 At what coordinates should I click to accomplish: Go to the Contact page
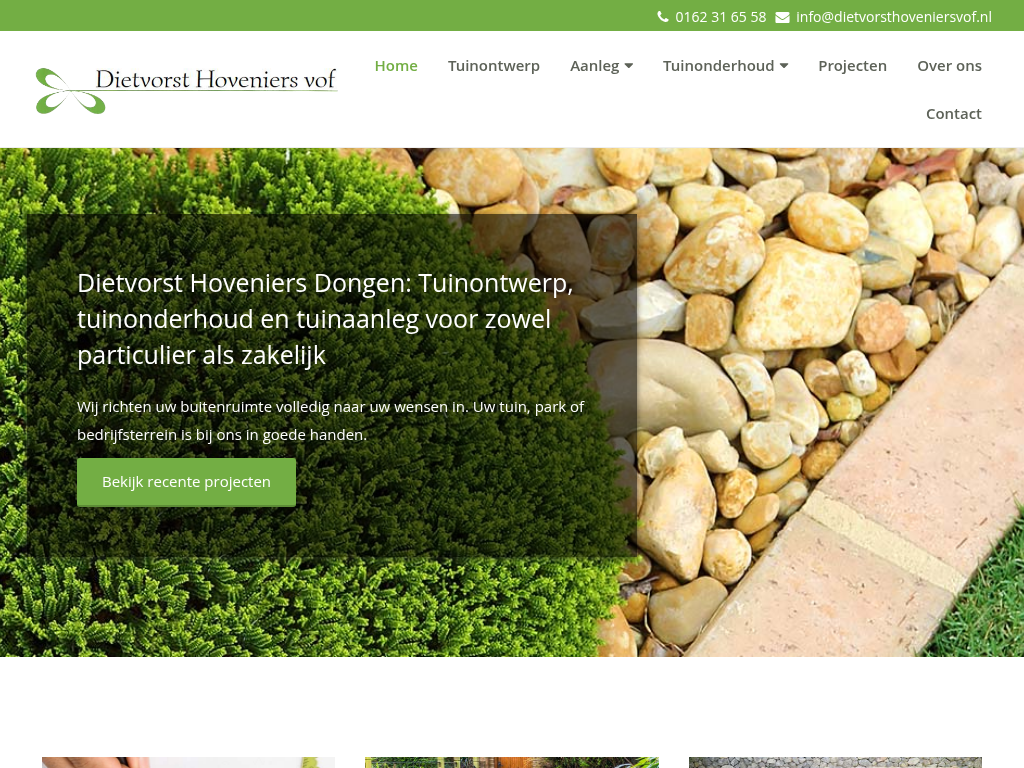(x=953, y=114)
